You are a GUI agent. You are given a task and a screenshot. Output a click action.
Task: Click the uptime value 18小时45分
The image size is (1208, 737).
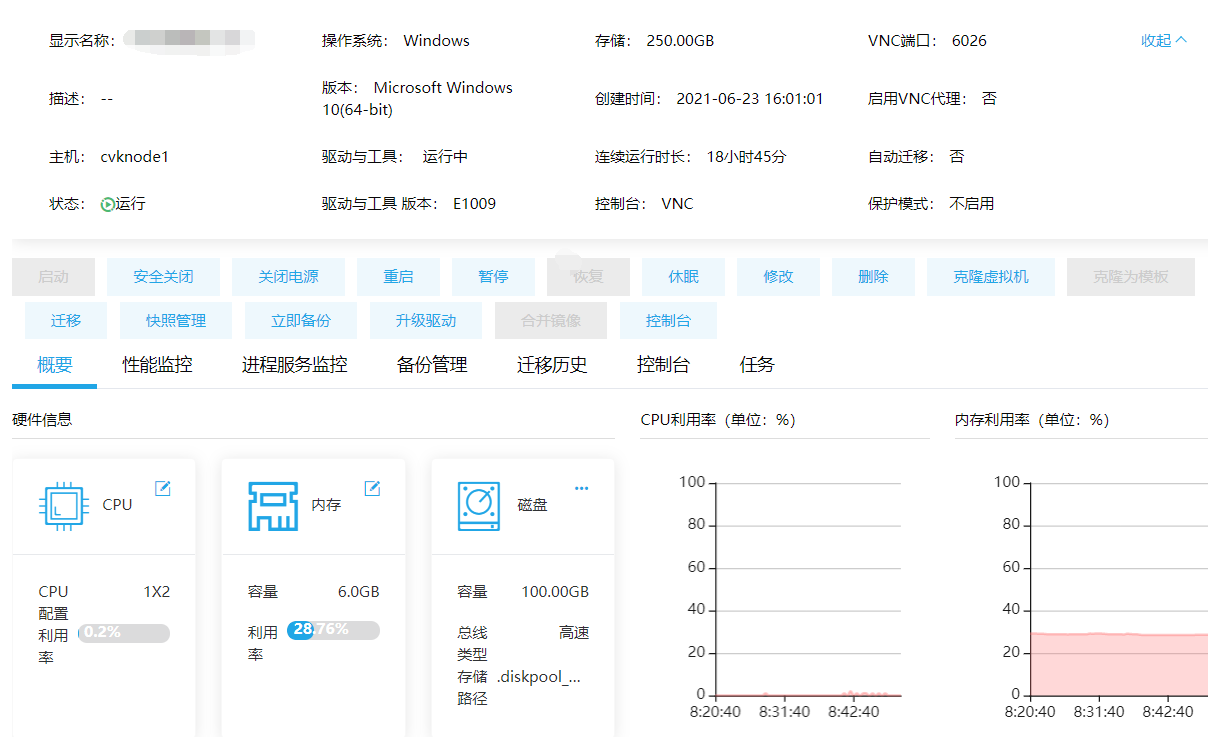coord(747,157)
